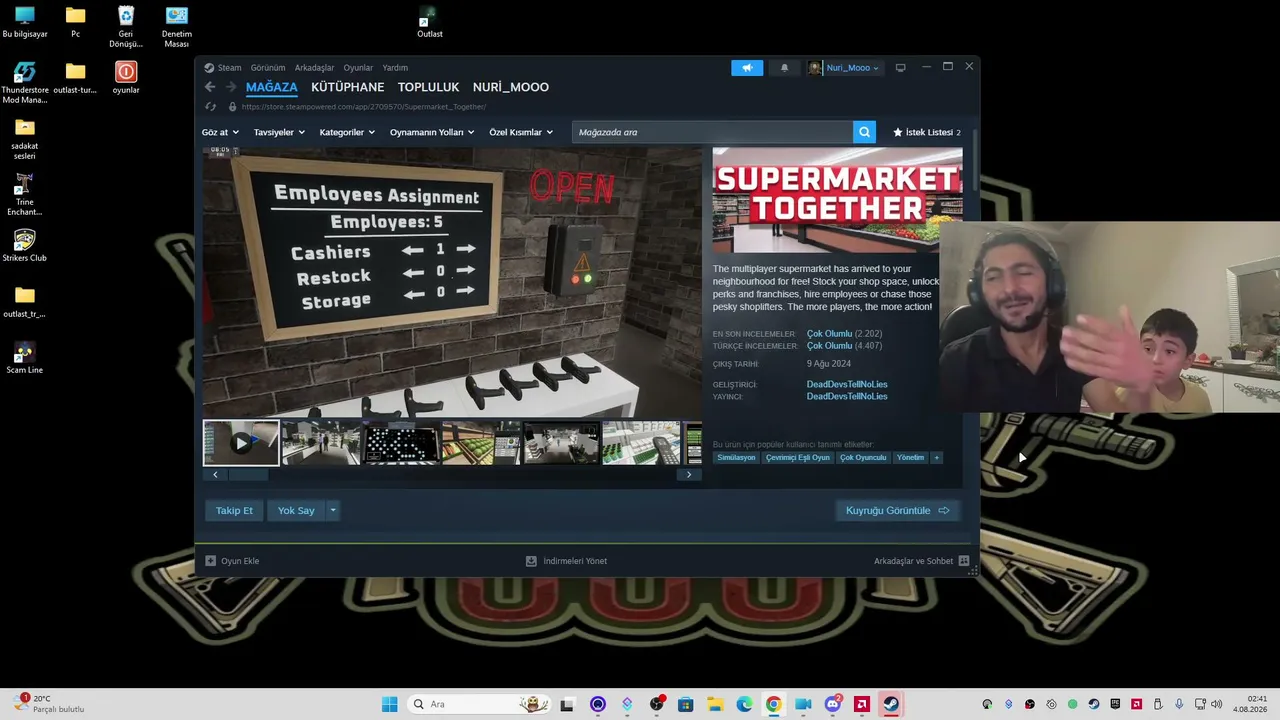This screenshot has width=1280, height=720.
Task: Open File Explorer from the taskbar
Action: tap(715, 704)
